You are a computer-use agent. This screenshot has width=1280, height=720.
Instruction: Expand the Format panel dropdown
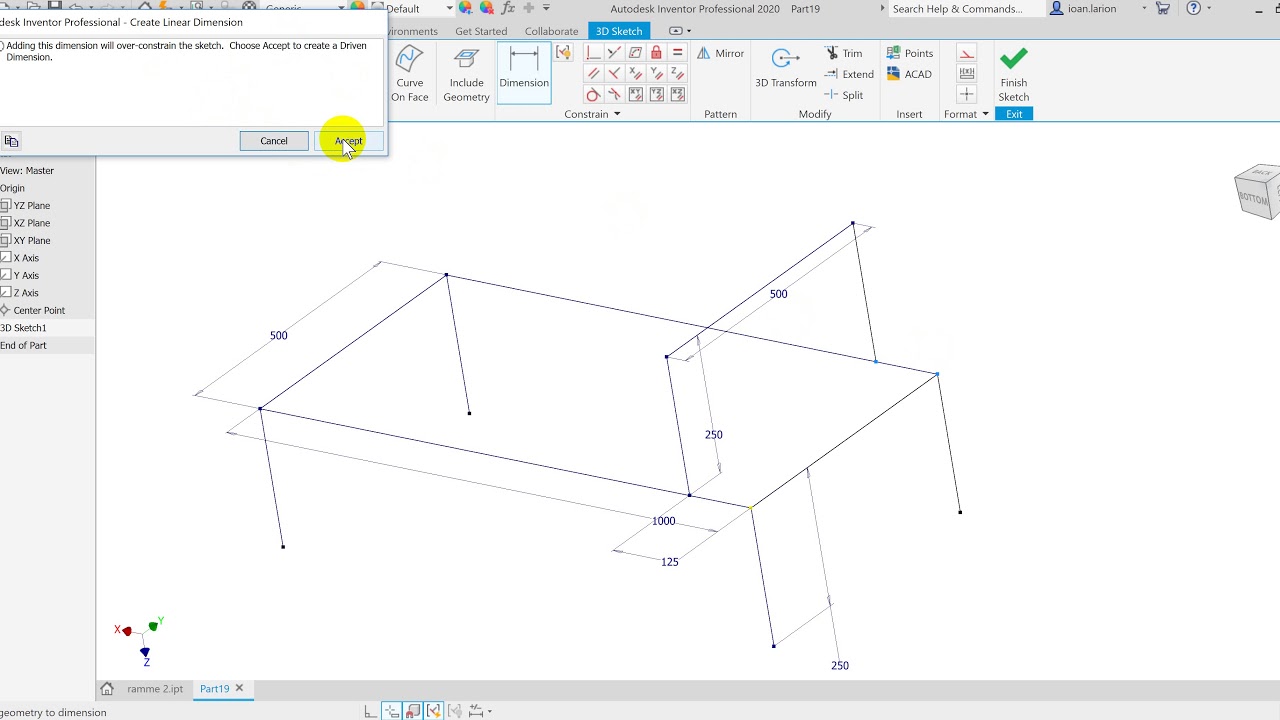point(985,114)
